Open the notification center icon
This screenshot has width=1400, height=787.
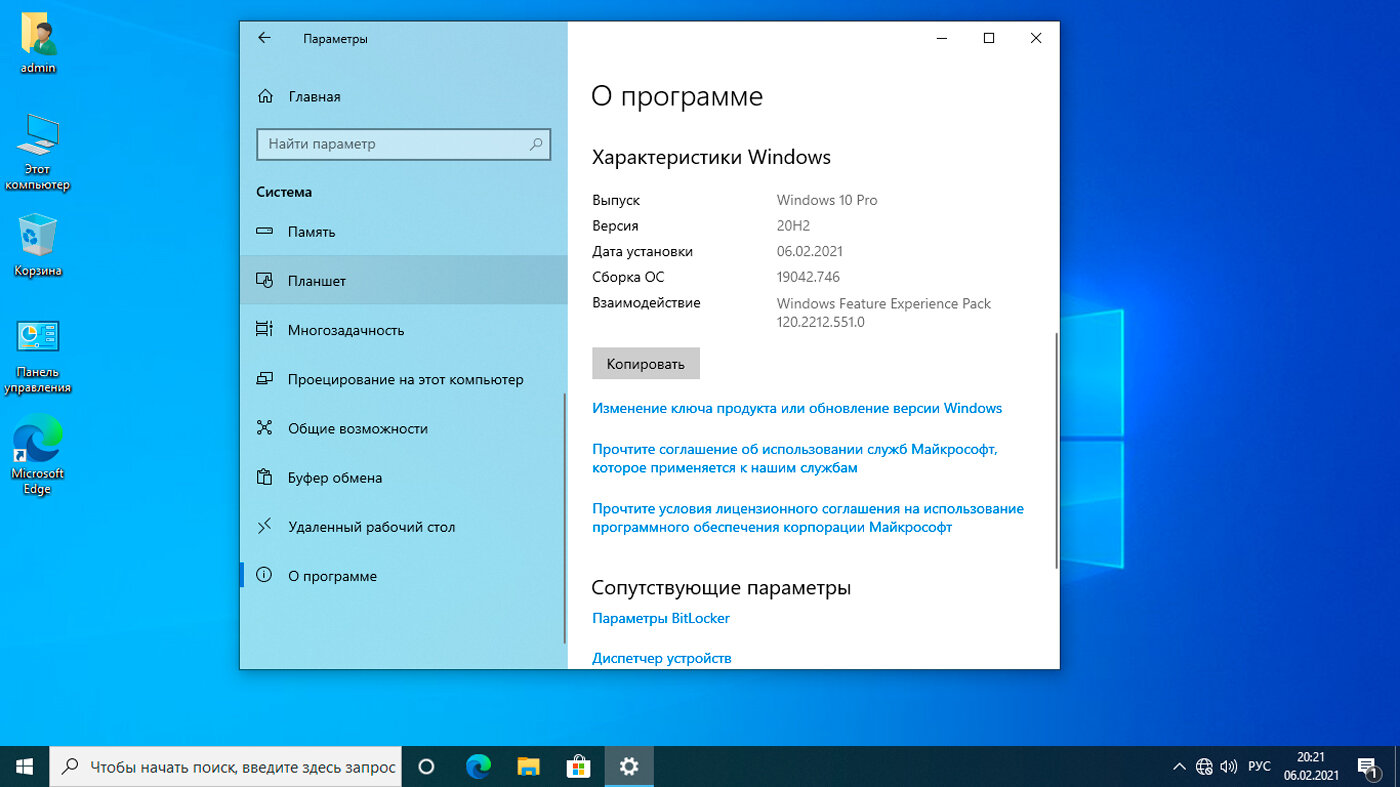pos(1367,767)
